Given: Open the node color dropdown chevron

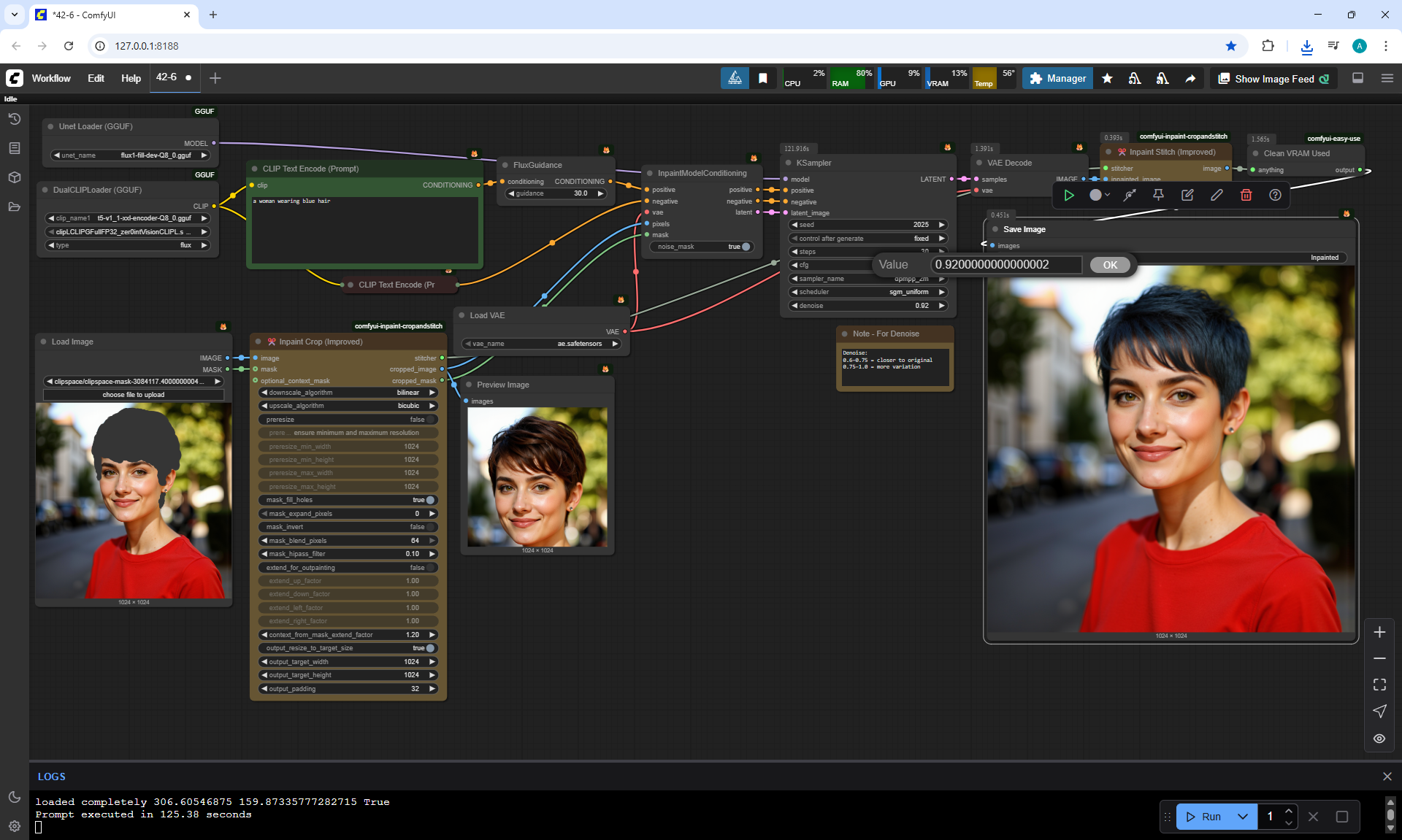Looking at the screenshot, I should [1108, 195].
